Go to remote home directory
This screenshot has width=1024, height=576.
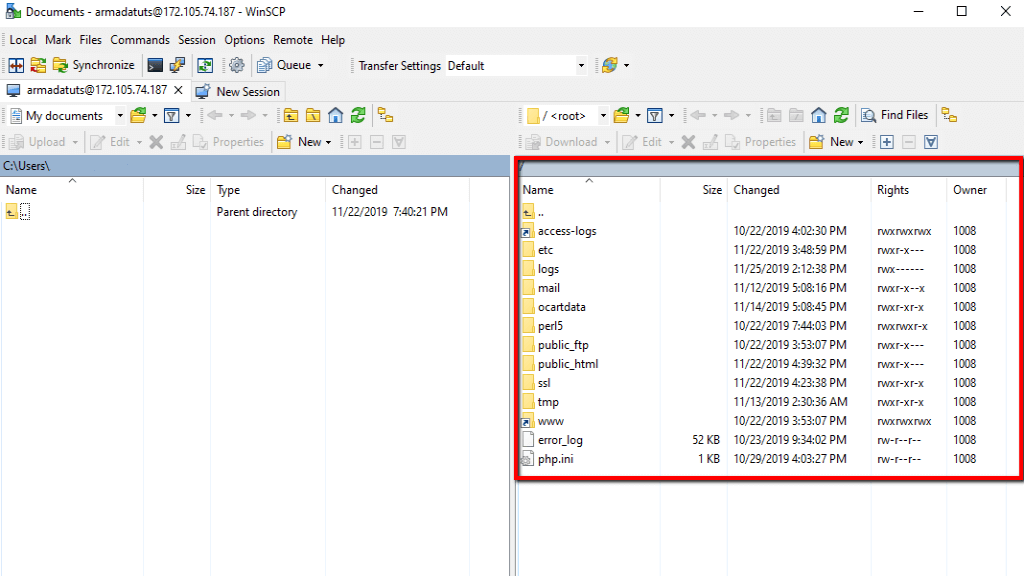point(819,116)
